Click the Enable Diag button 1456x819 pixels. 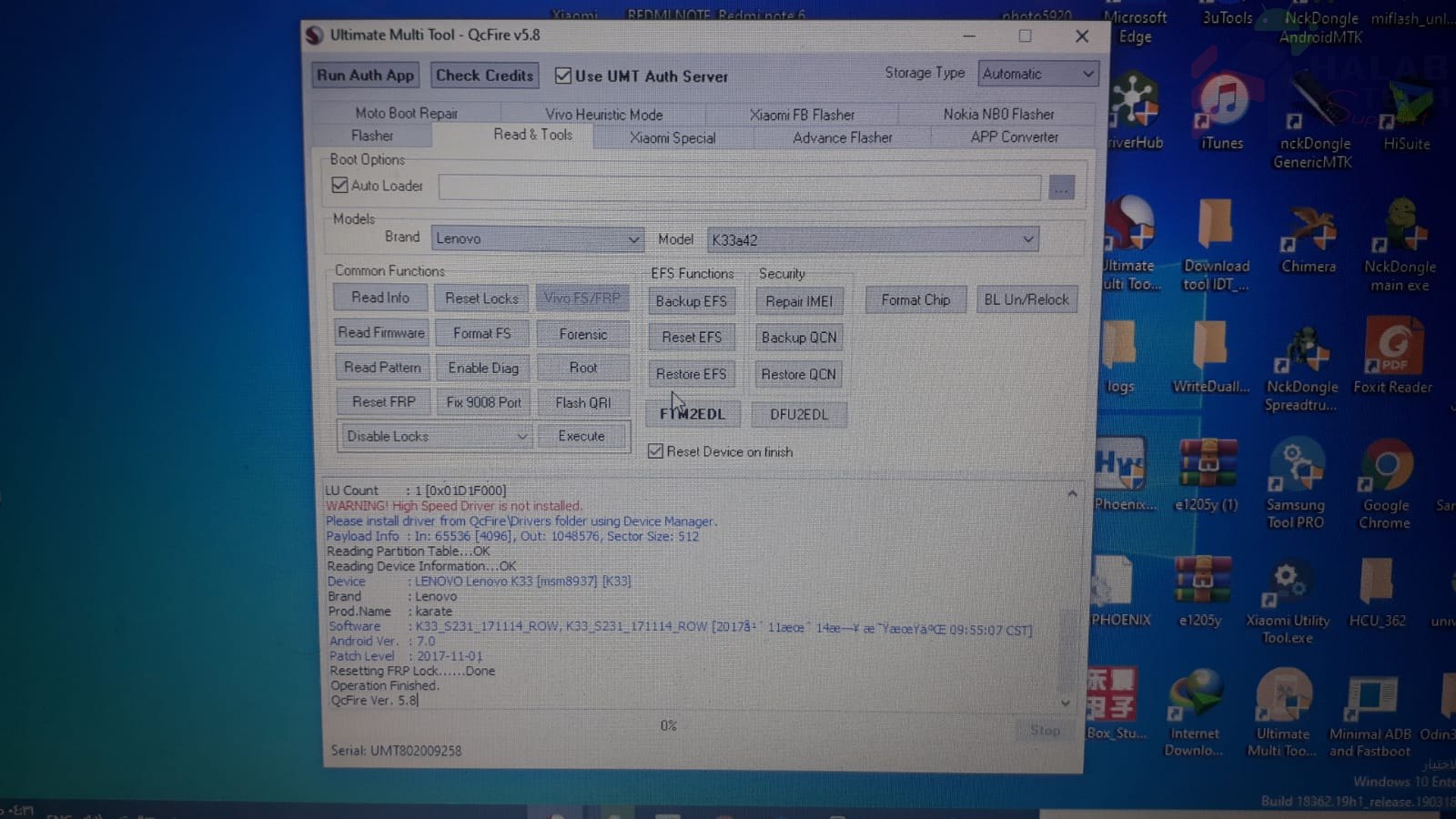tap(482, 368)
